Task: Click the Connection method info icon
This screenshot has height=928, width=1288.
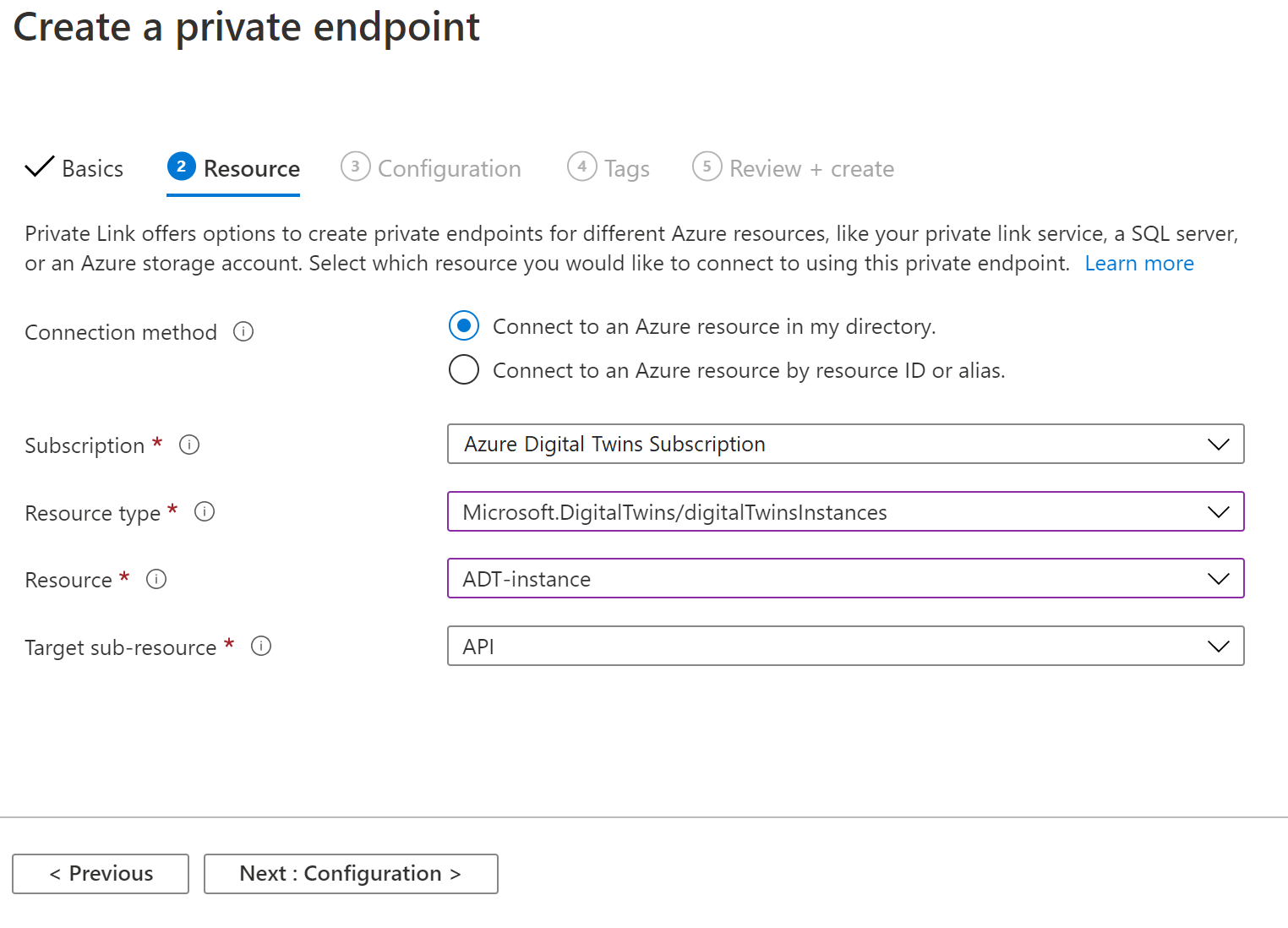Action: pyautogui.click(x=243, y=331)
